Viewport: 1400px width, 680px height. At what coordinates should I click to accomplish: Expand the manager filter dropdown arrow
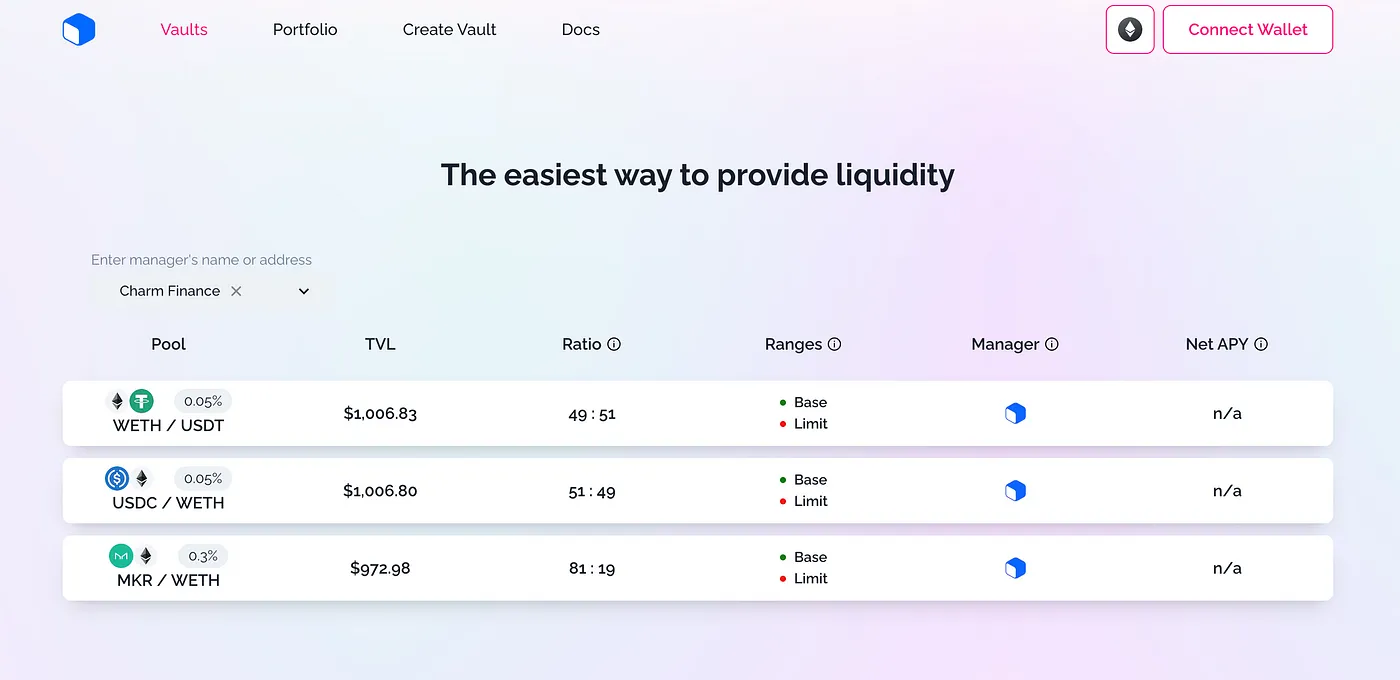[x=304, y=291]
